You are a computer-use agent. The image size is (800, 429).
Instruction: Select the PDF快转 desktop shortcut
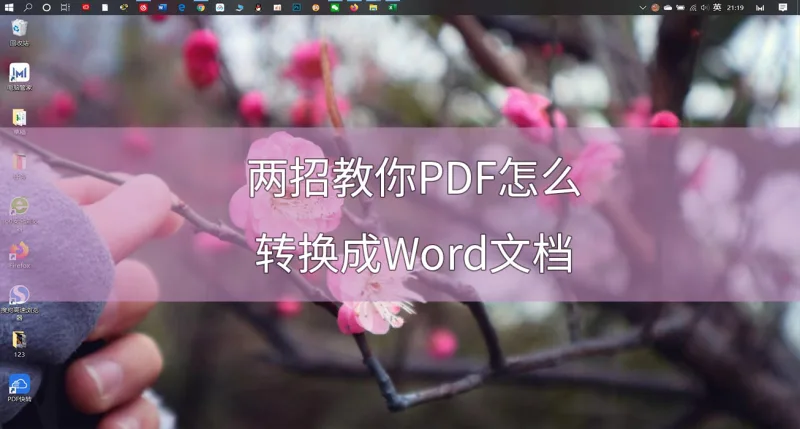click(x=19, y=389)
